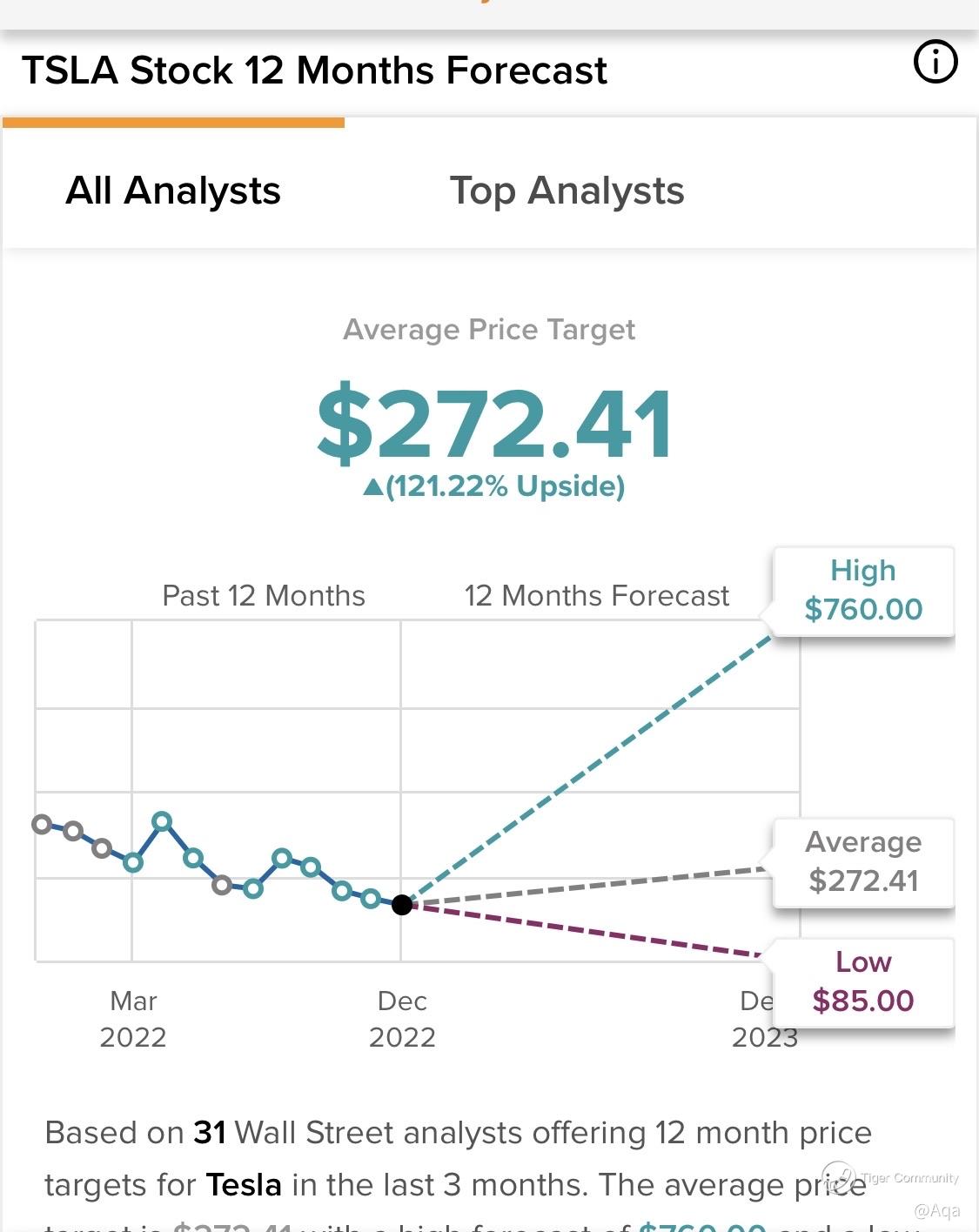Open the Tesla link in description
This screenshot has width=979, height=1232.
244,1185
